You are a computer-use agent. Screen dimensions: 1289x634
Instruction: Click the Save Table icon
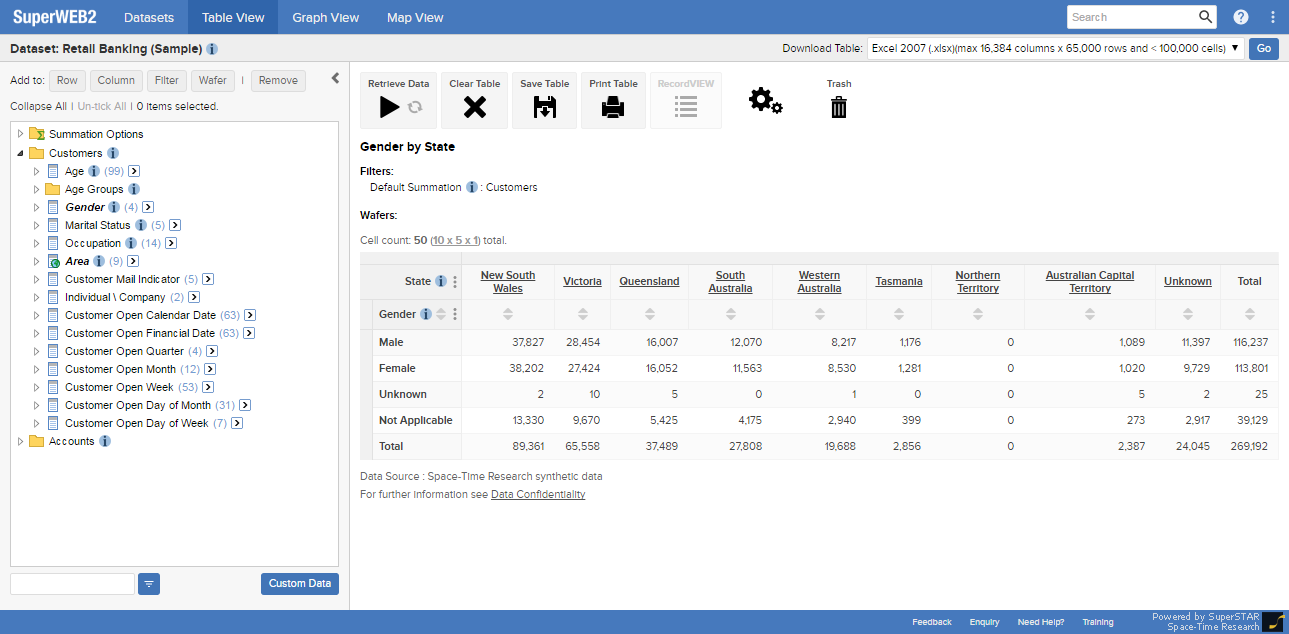544,107
